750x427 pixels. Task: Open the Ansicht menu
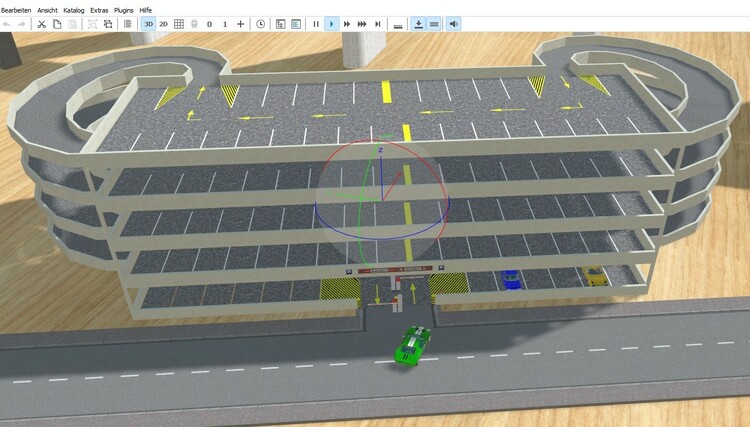[x=47, y=10]
